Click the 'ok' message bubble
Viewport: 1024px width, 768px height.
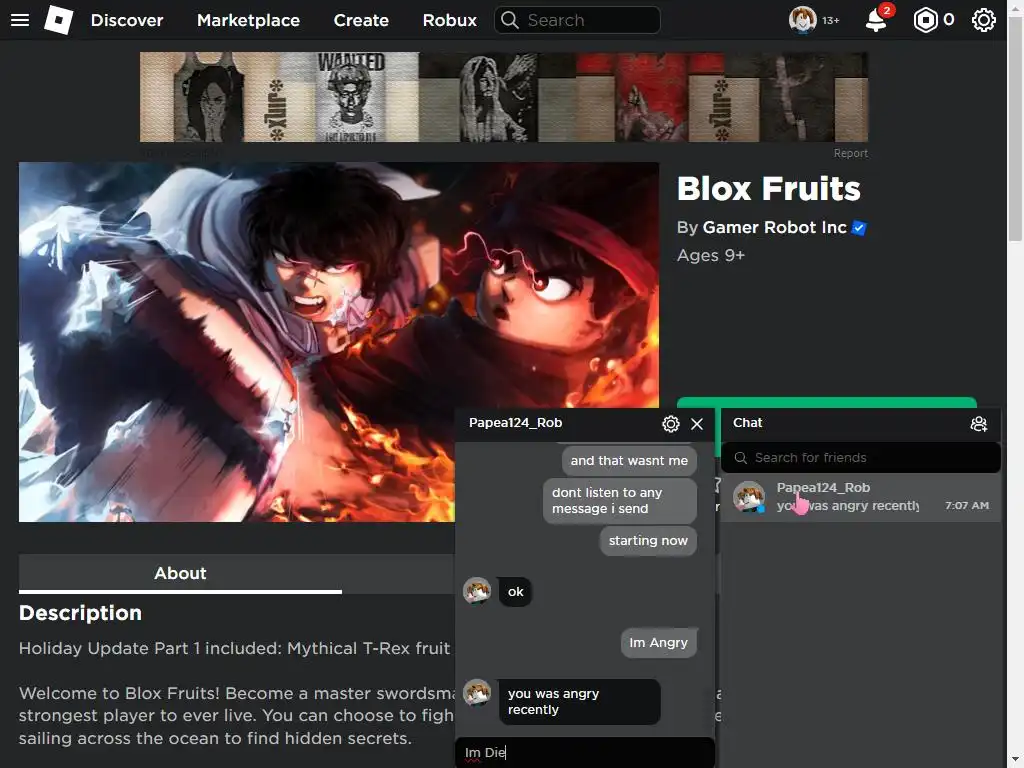click(x=515, y=592)
